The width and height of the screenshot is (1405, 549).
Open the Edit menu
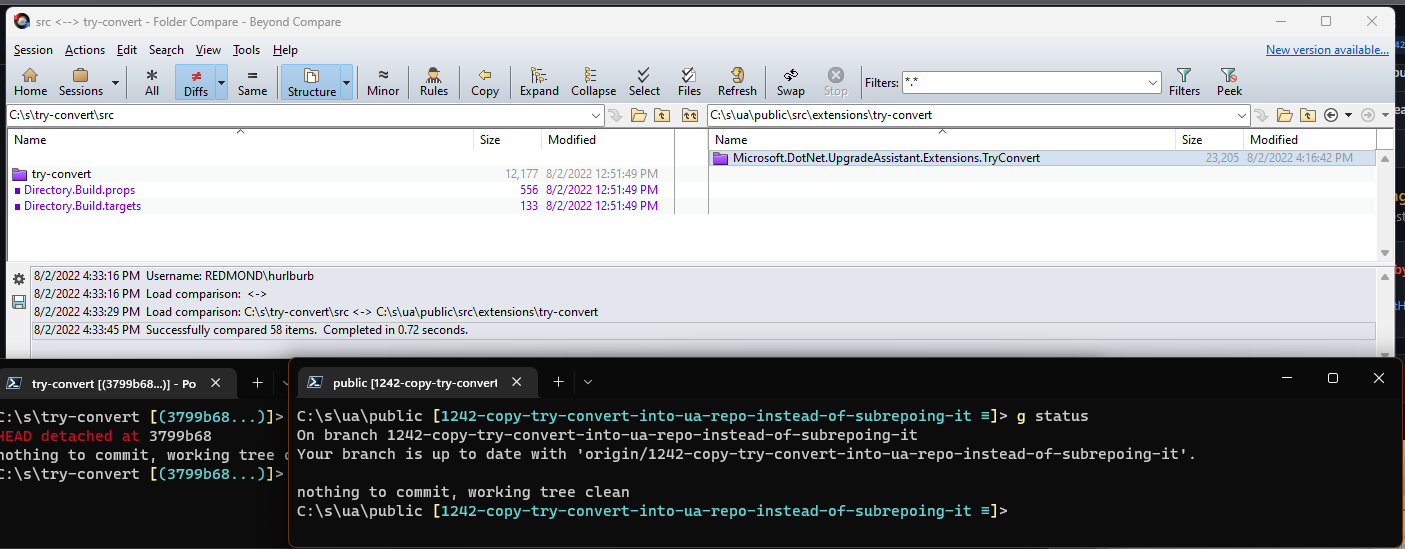(127, 50)
